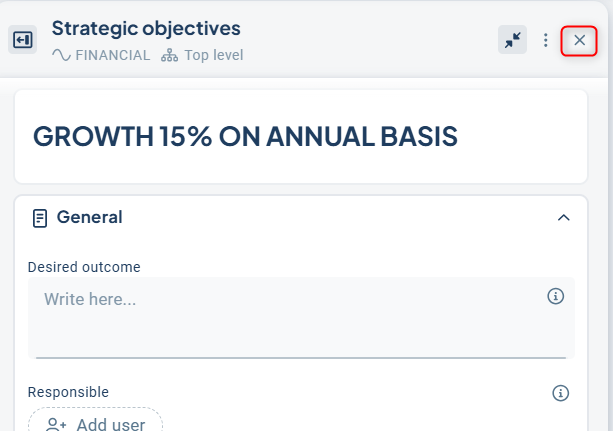Click the side panel toggle icon
Viewport: 613px width, 431px height.
(x=23, y=40)
